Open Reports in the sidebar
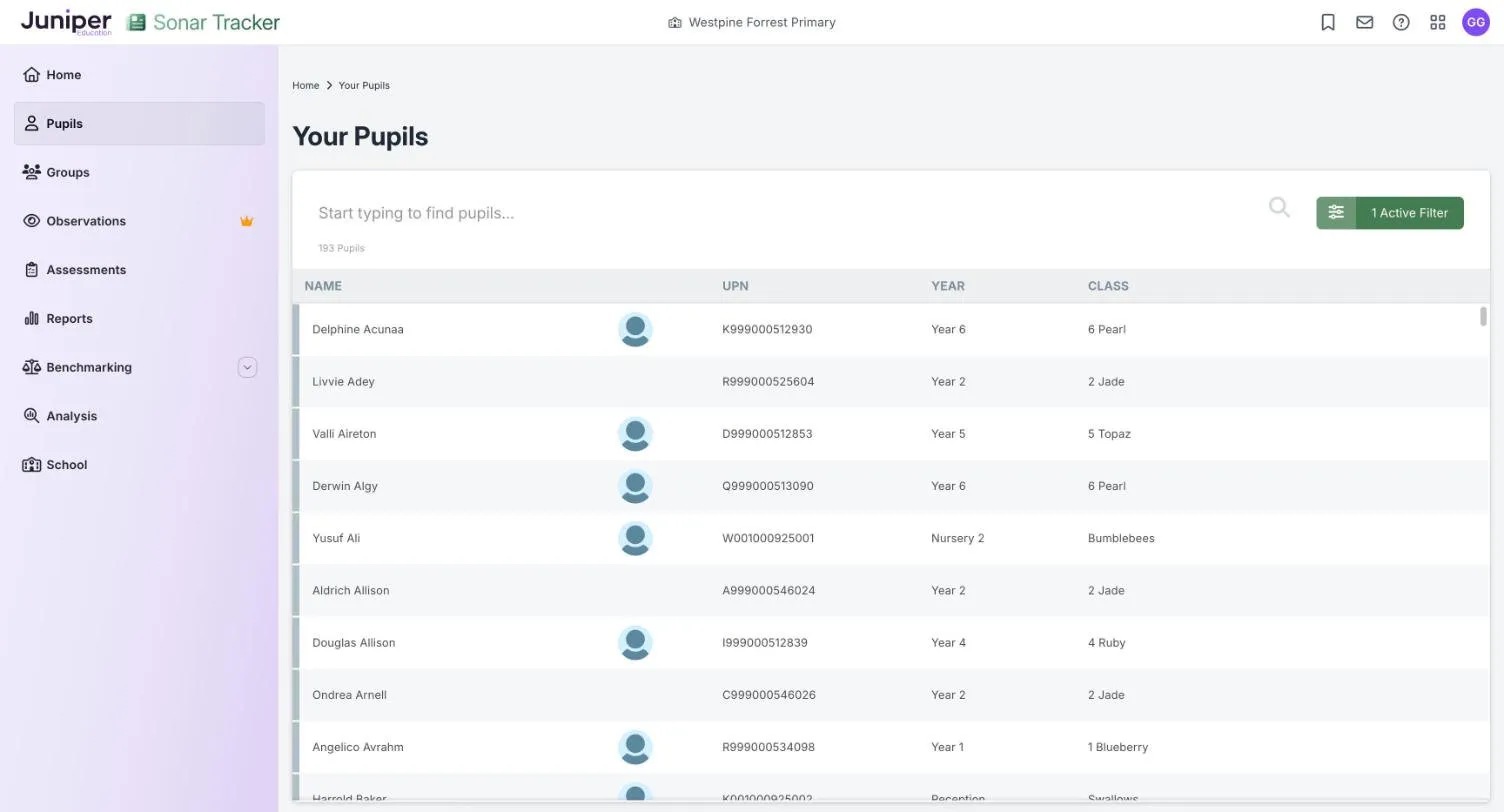This screenshot has height=812, width=1504. (139, 319)
